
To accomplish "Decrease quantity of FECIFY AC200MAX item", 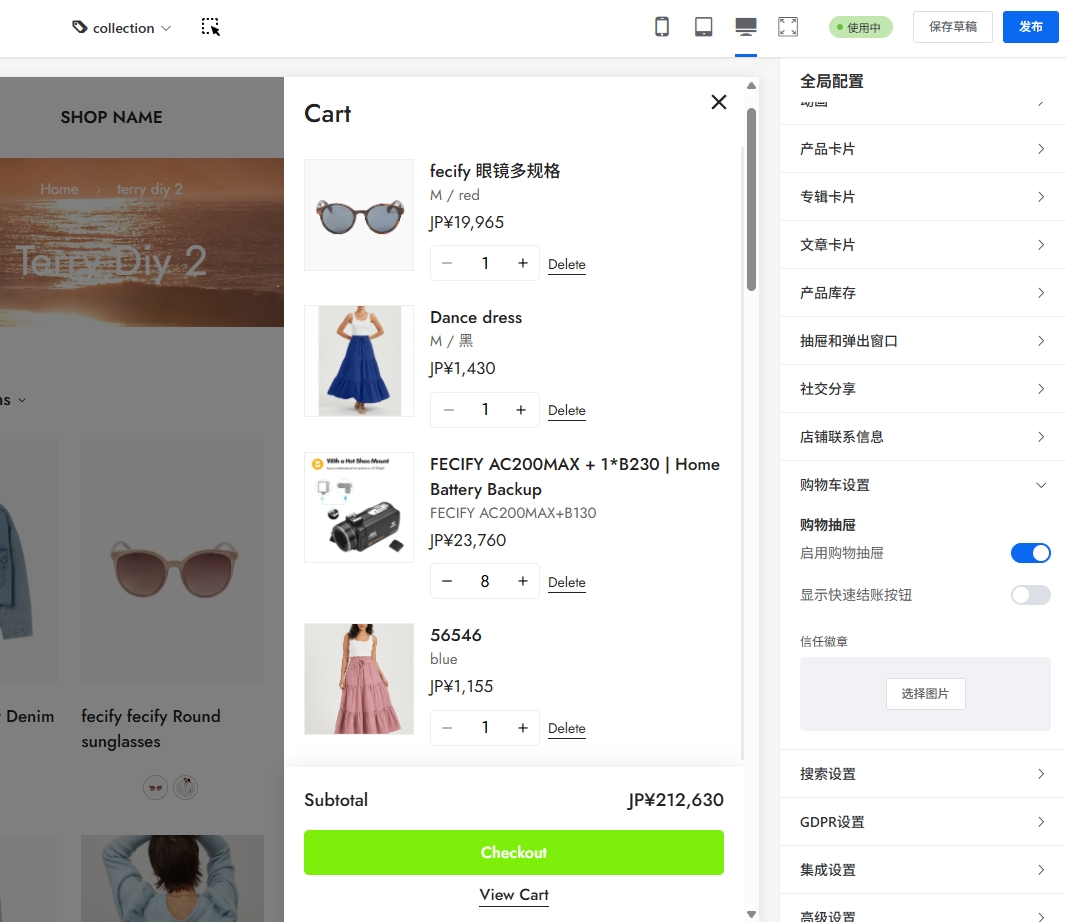I will (447, 581).
